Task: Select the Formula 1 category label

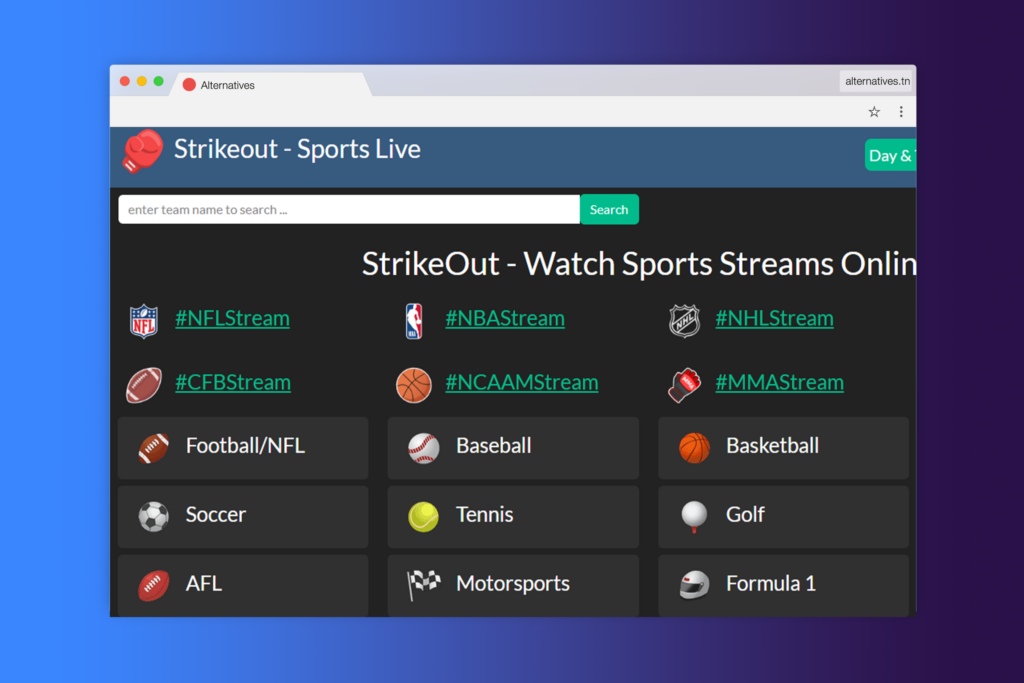Action: click(x=771, y=583)
